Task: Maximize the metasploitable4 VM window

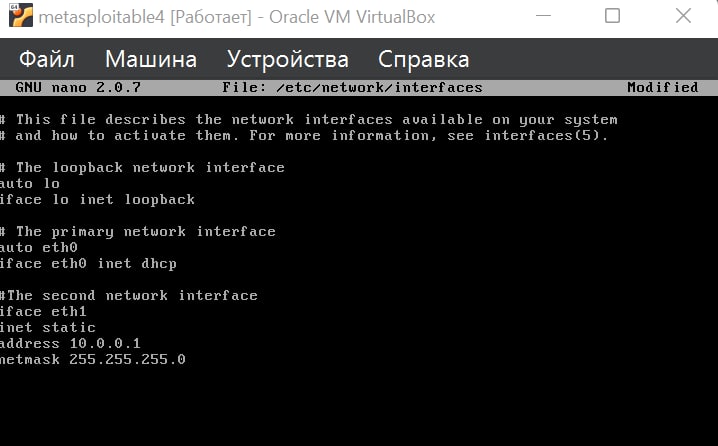Action: point(612,16)
